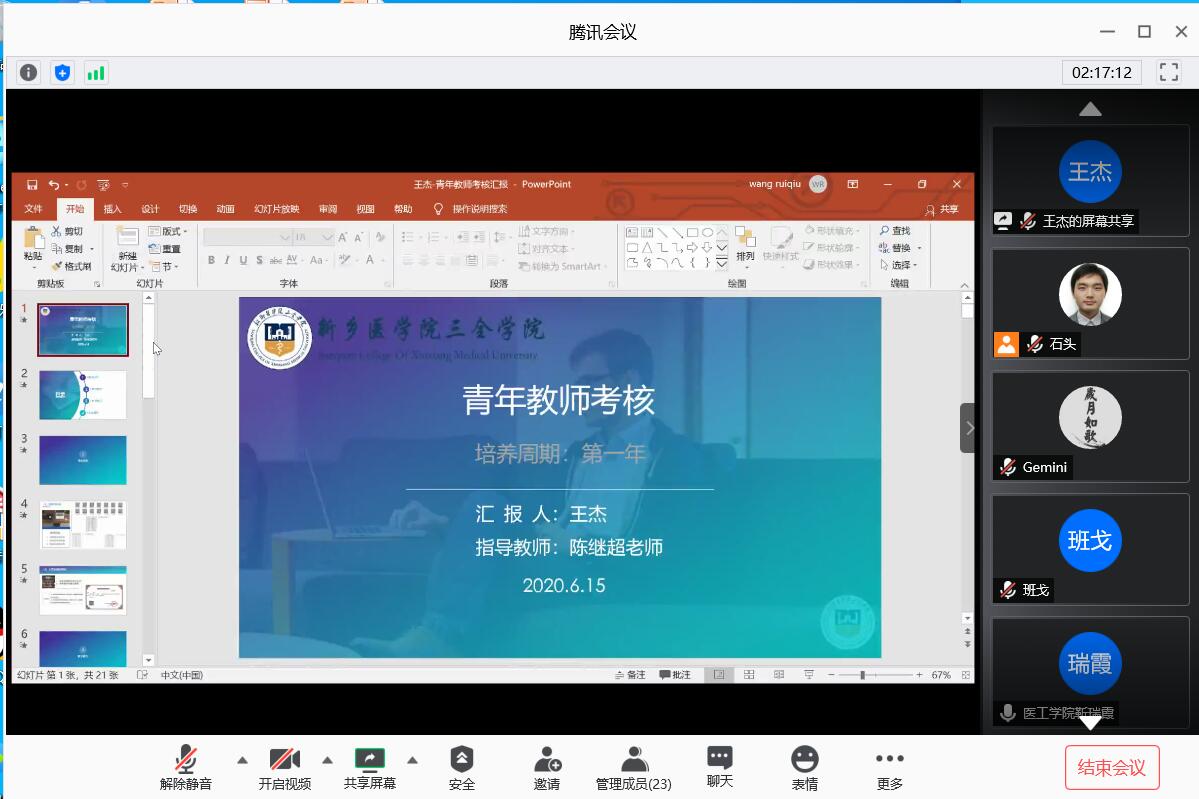This screenshot has height=799, width=1199.
Task: Expand video options arrow beside 开启视频
Action: [327, 760]
